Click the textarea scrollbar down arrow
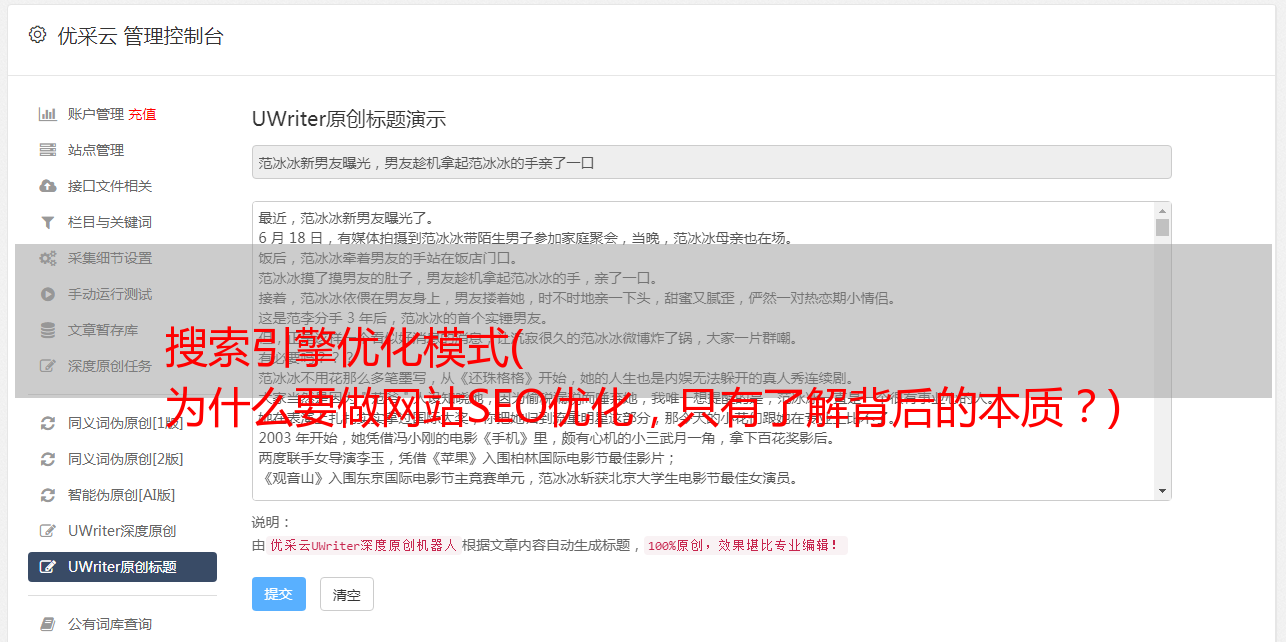This screenshot has height=642, width=1286. 1162,491
